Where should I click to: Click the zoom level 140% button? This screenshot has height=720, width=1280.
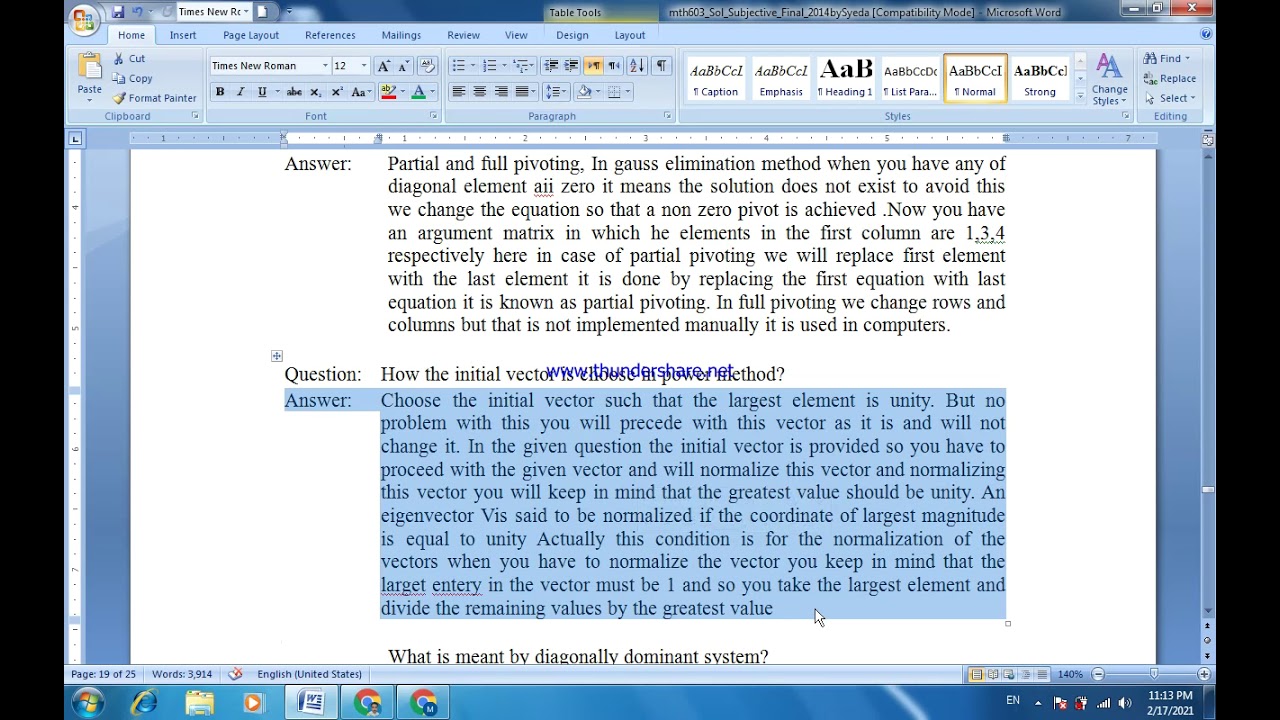[x=1070, y=674]
